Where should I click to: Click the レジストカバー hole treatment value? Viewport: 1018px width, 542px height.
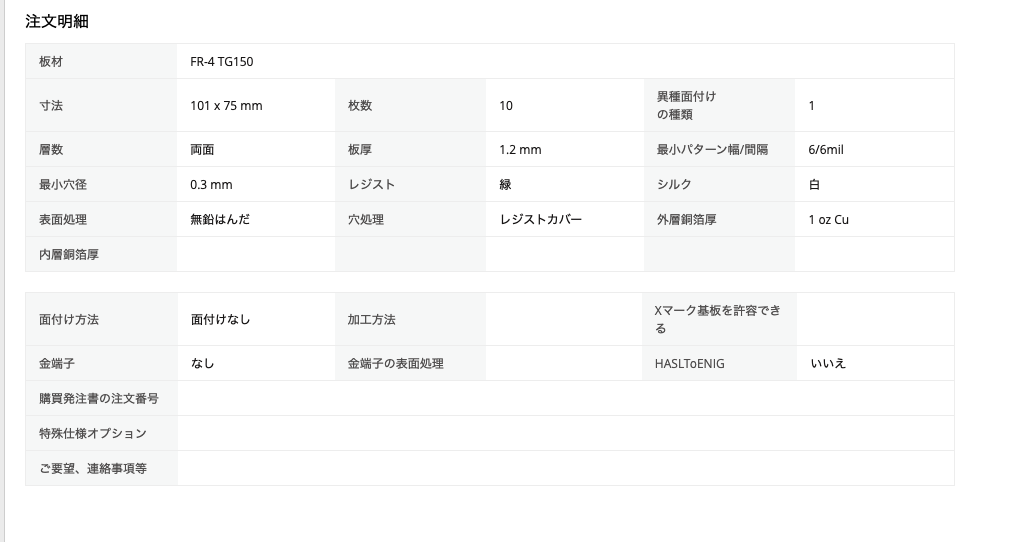pyautogui.click(x=540, y=220)
